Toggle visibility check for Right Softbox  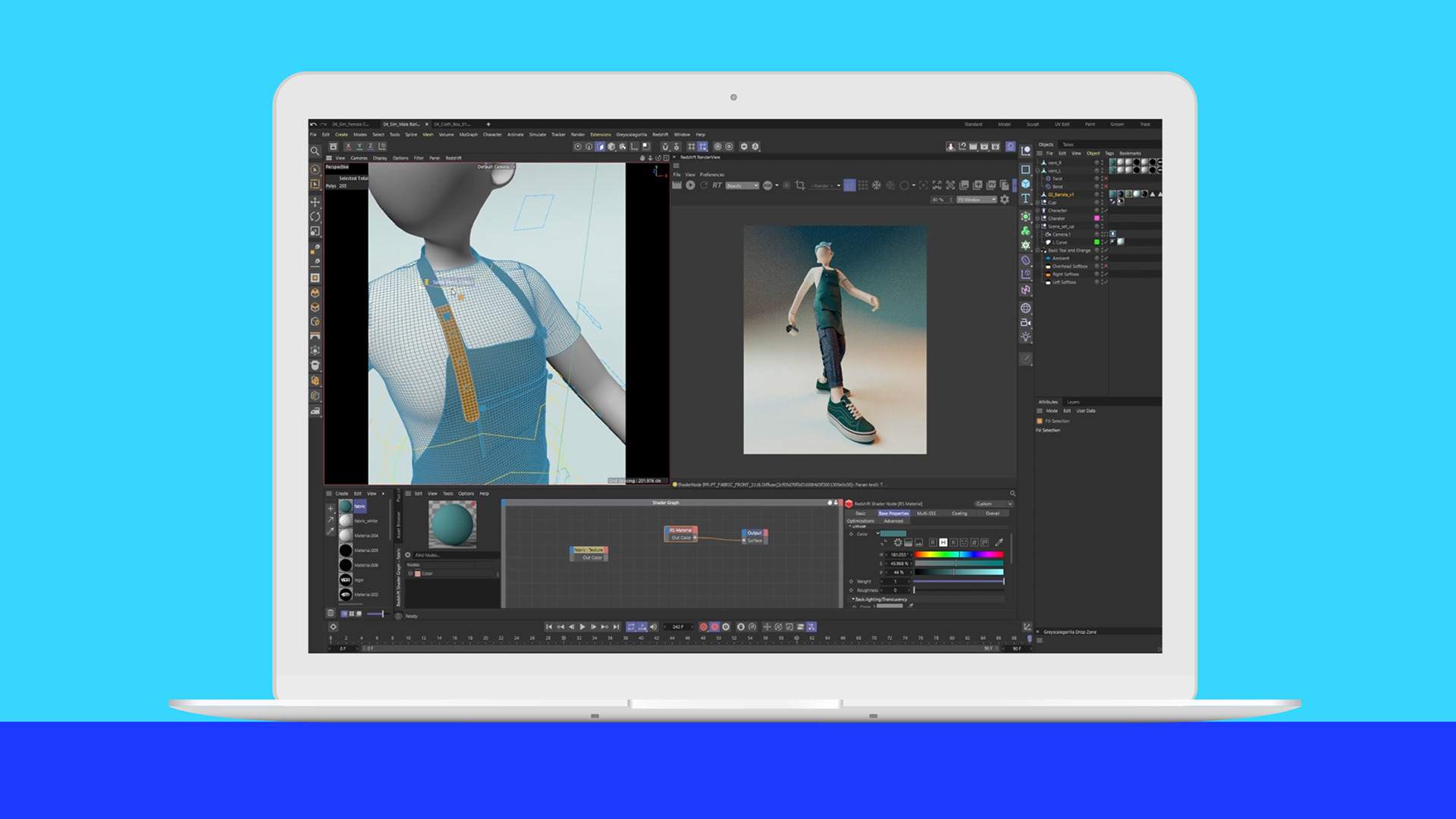(1106, 275)
